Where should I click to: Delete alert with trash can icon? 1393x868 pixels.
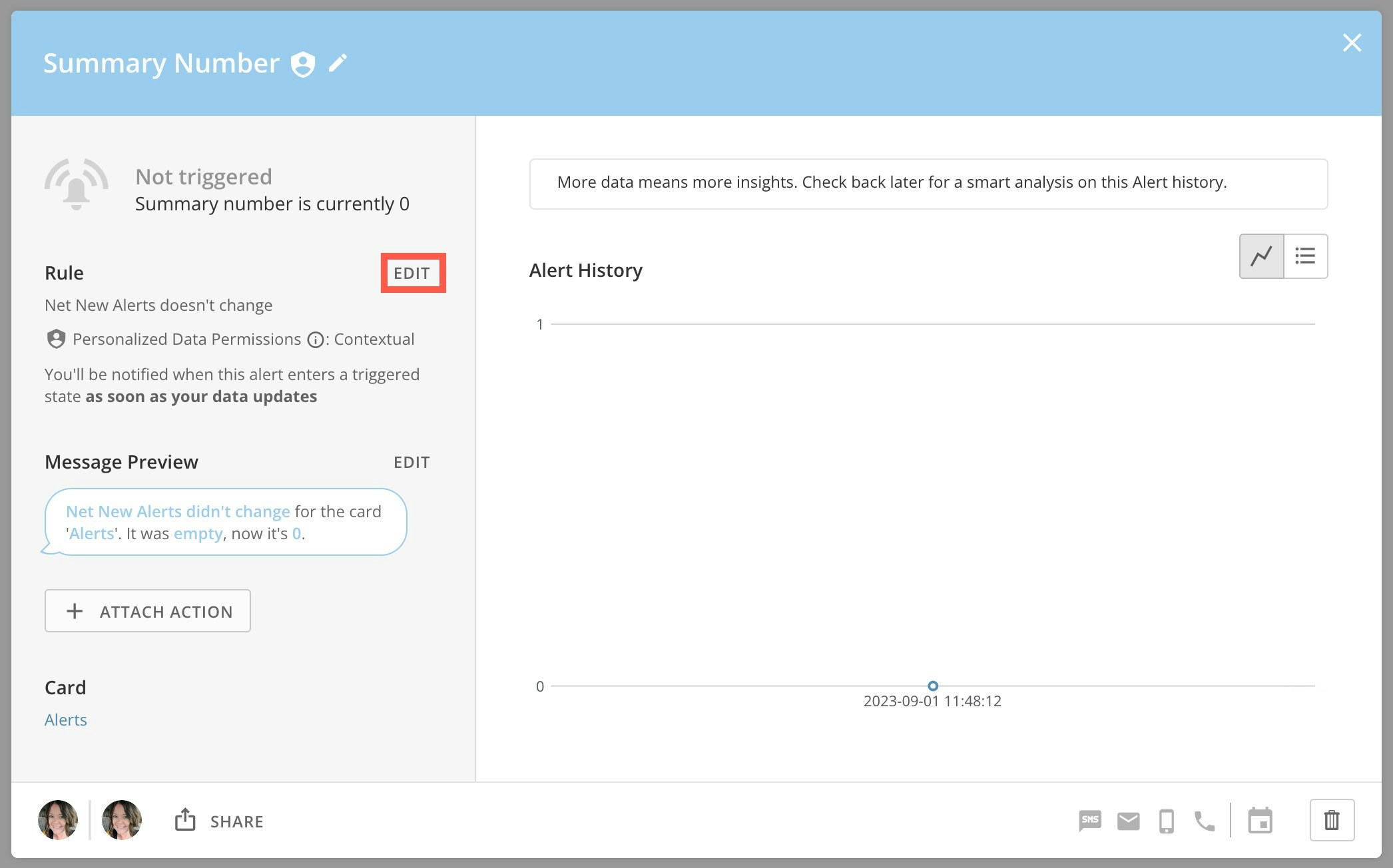pos(1332,820)
